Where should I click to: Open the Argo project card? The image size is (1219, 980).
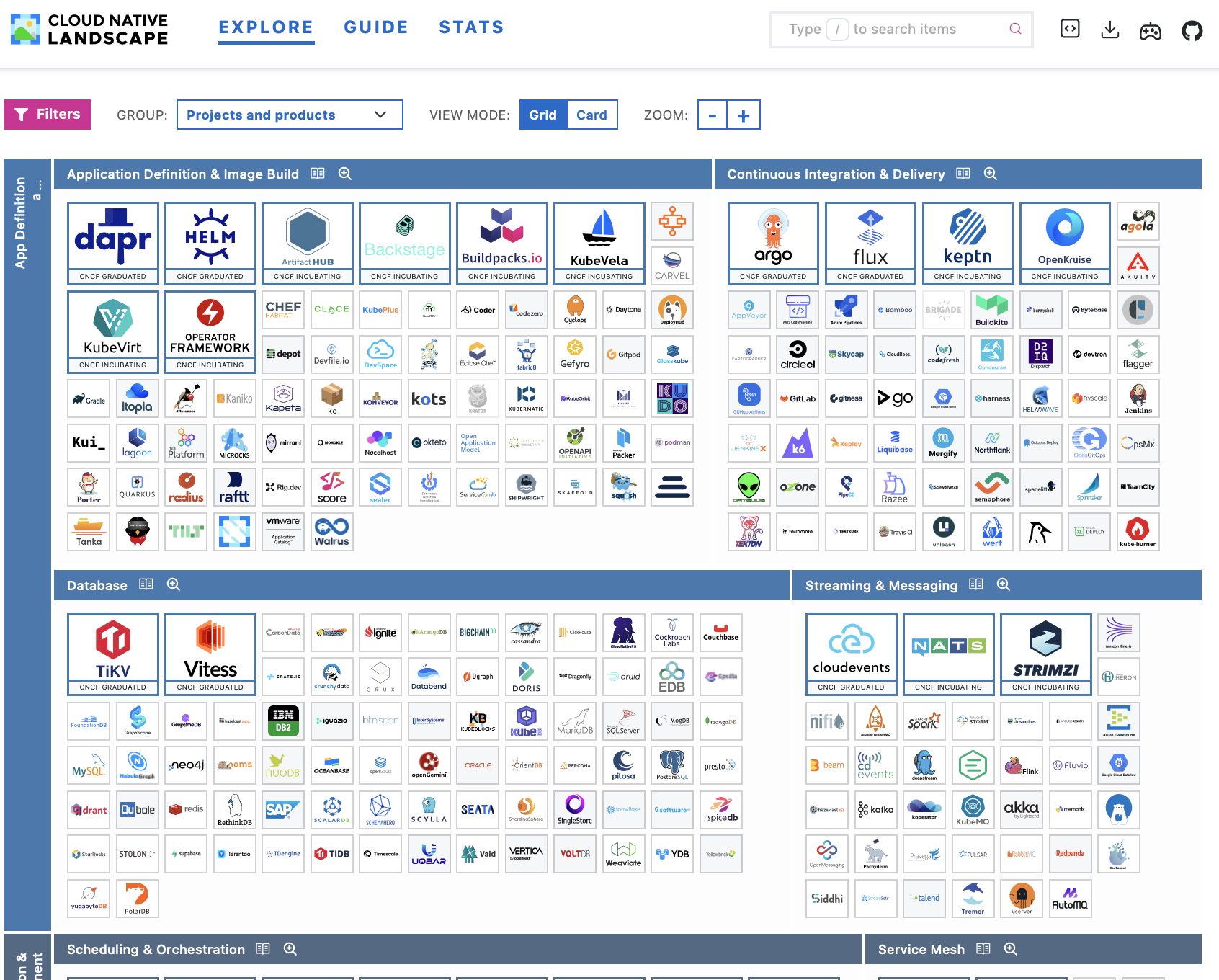pyautogui.click(x=773, y=243)
